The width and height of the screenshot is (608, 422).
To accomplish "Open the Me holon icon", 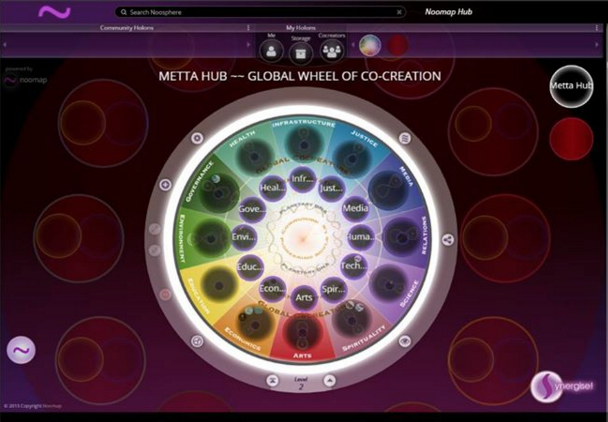I will coord(271,48).
